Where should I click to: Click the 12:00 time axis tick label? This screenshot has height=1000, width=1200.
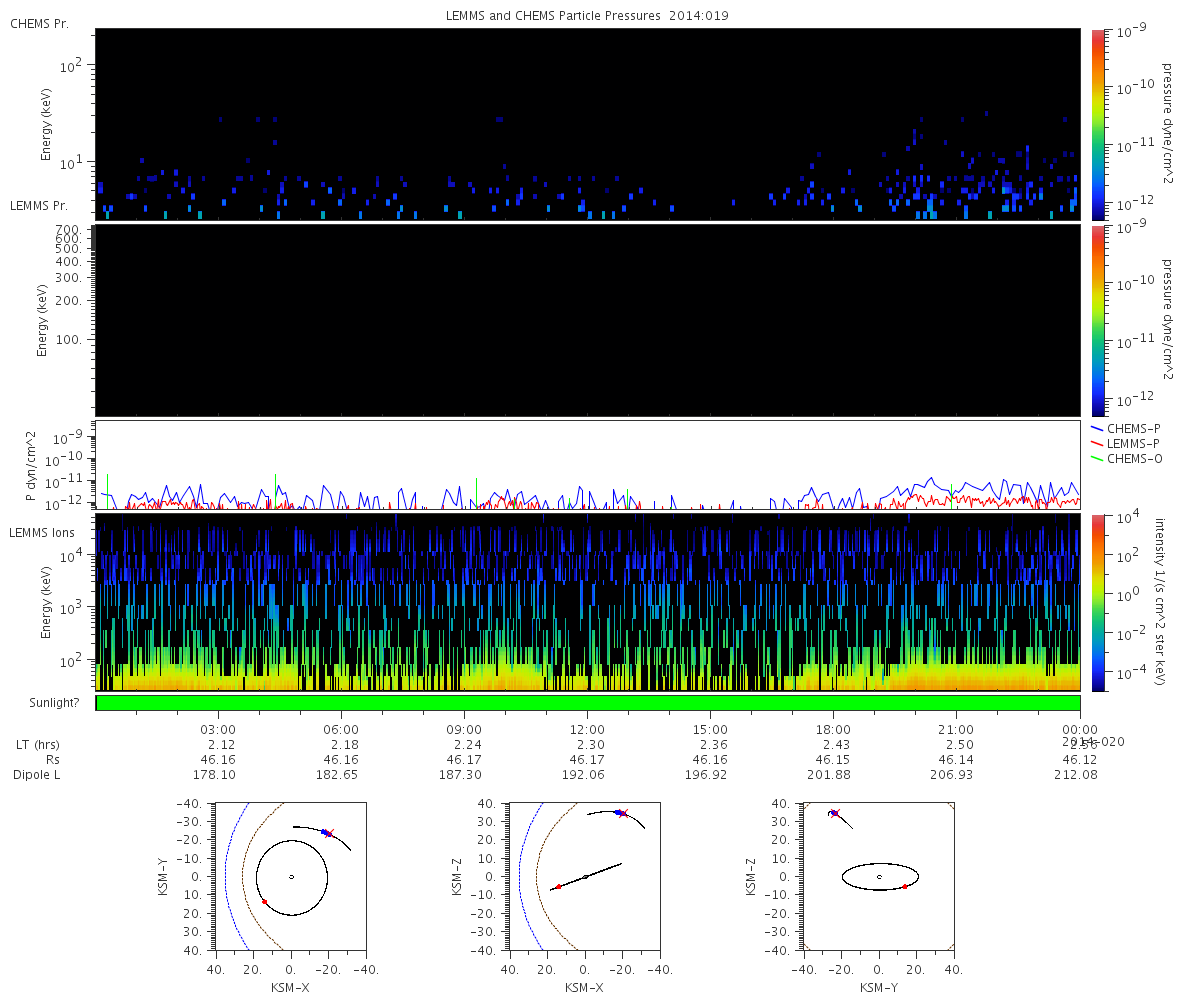pos(587,729)
